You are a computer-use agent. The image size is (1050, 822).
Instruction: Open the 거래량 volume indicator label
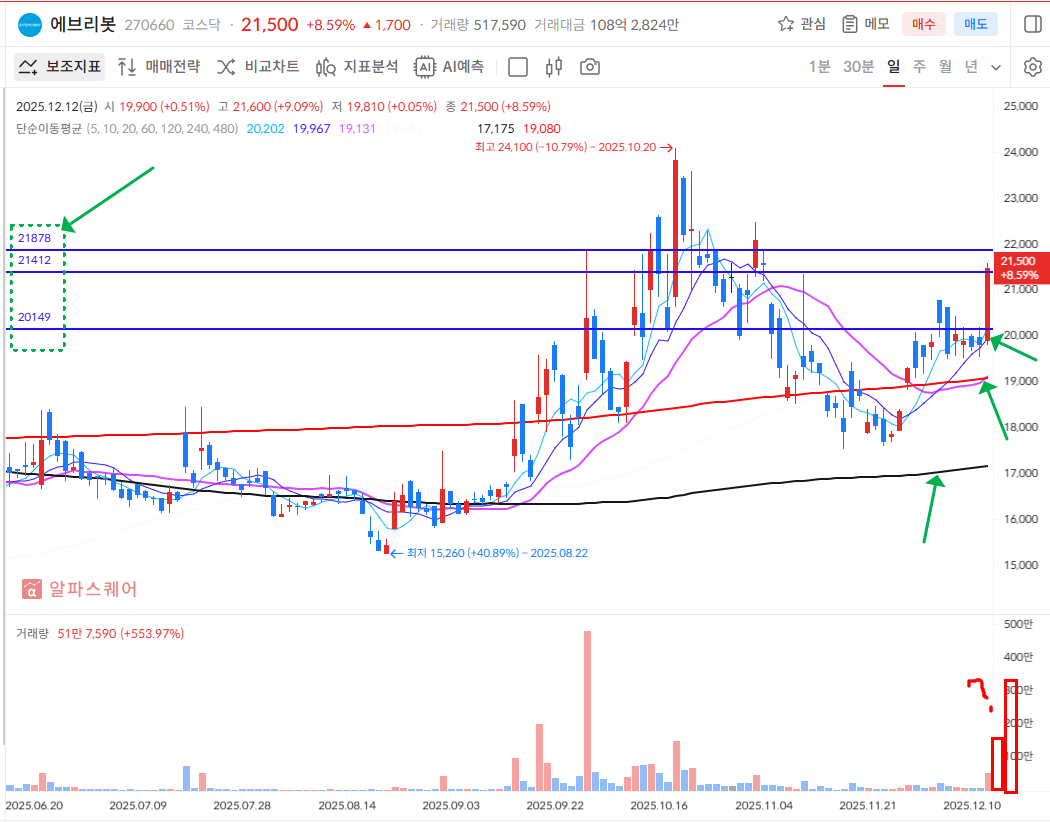click(x=32, y=633)
